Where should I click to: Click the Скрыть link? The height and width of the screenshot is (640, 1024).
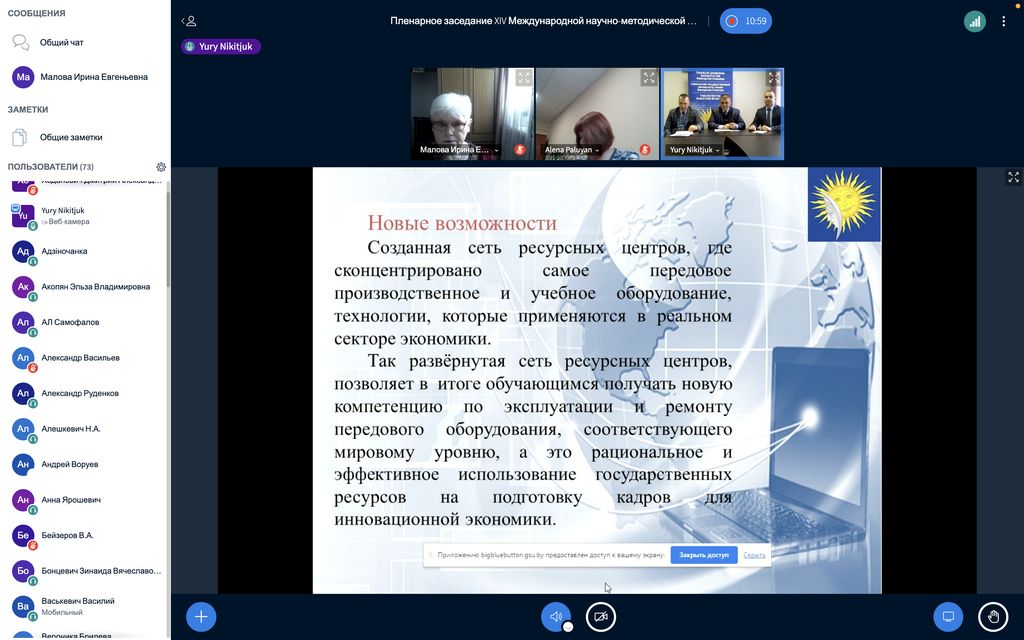click(754, 555)
